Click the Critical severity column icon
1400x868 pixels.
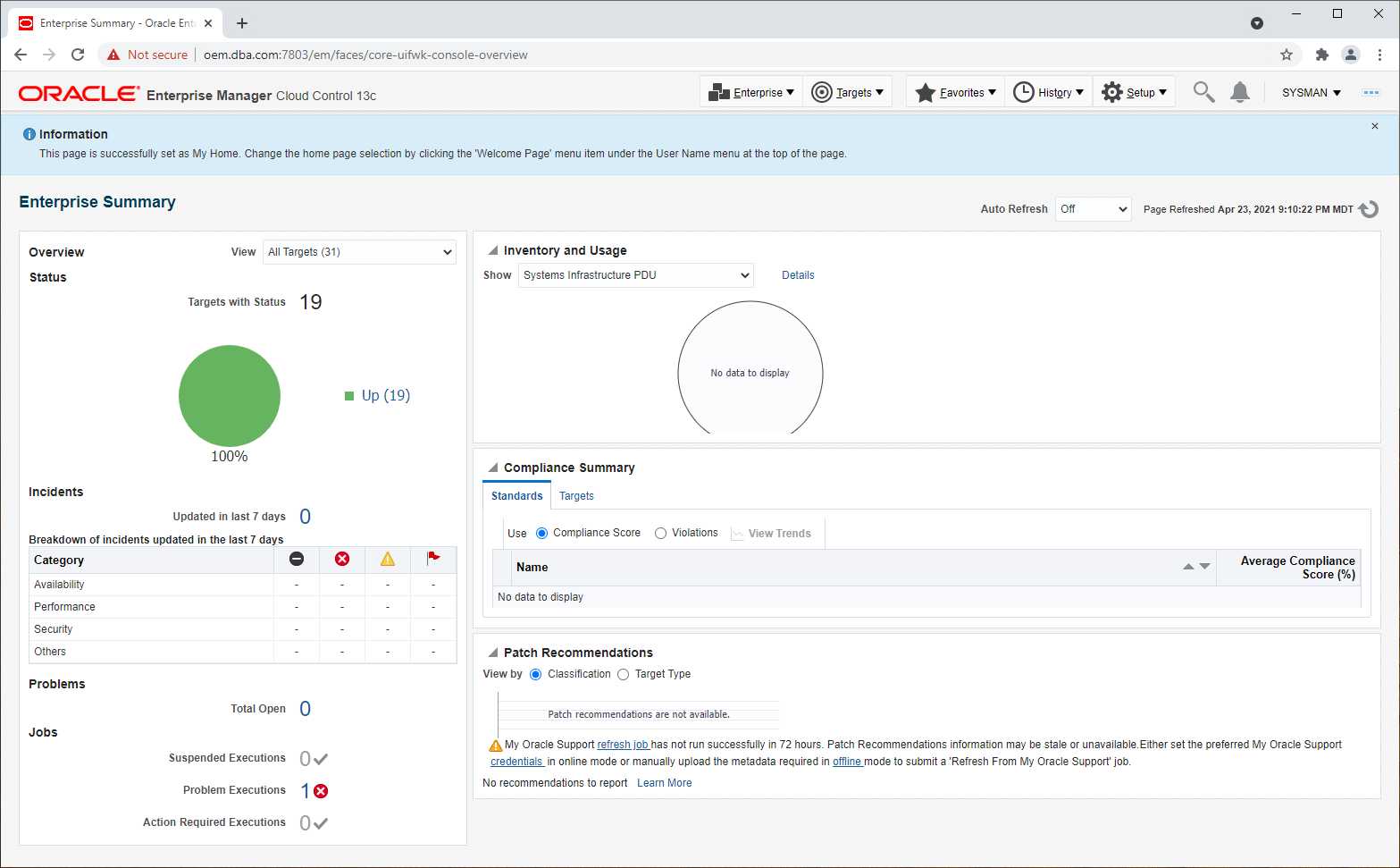click(x=342, y=559)
